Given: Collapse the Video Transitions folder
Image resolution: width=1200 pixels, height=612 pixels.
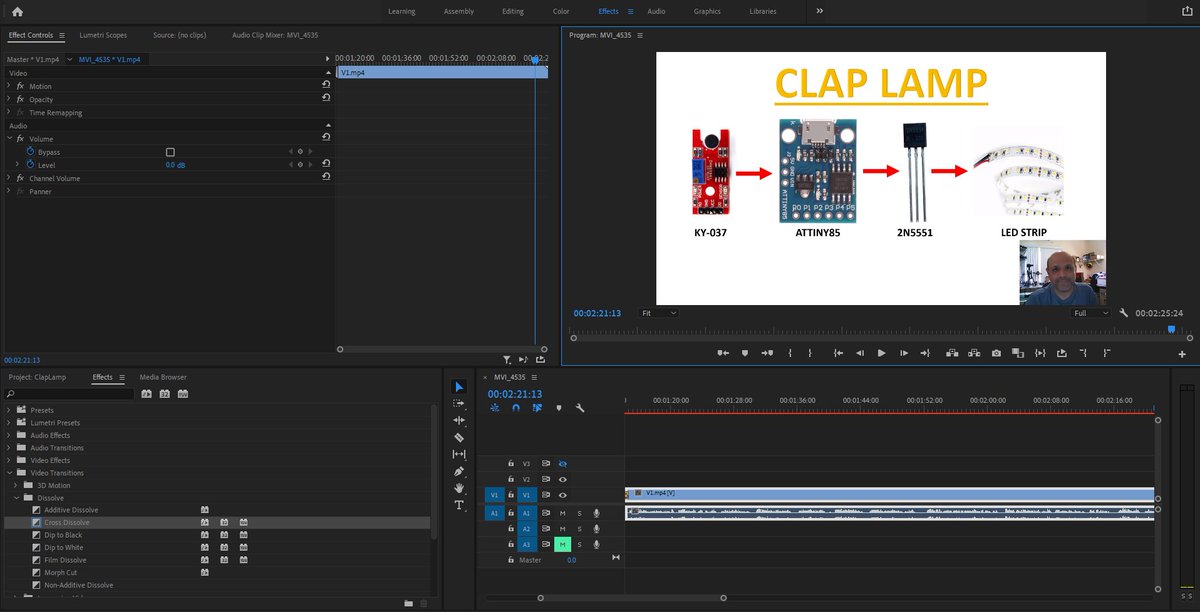Looking at the screenshot, I should point(9,472).
